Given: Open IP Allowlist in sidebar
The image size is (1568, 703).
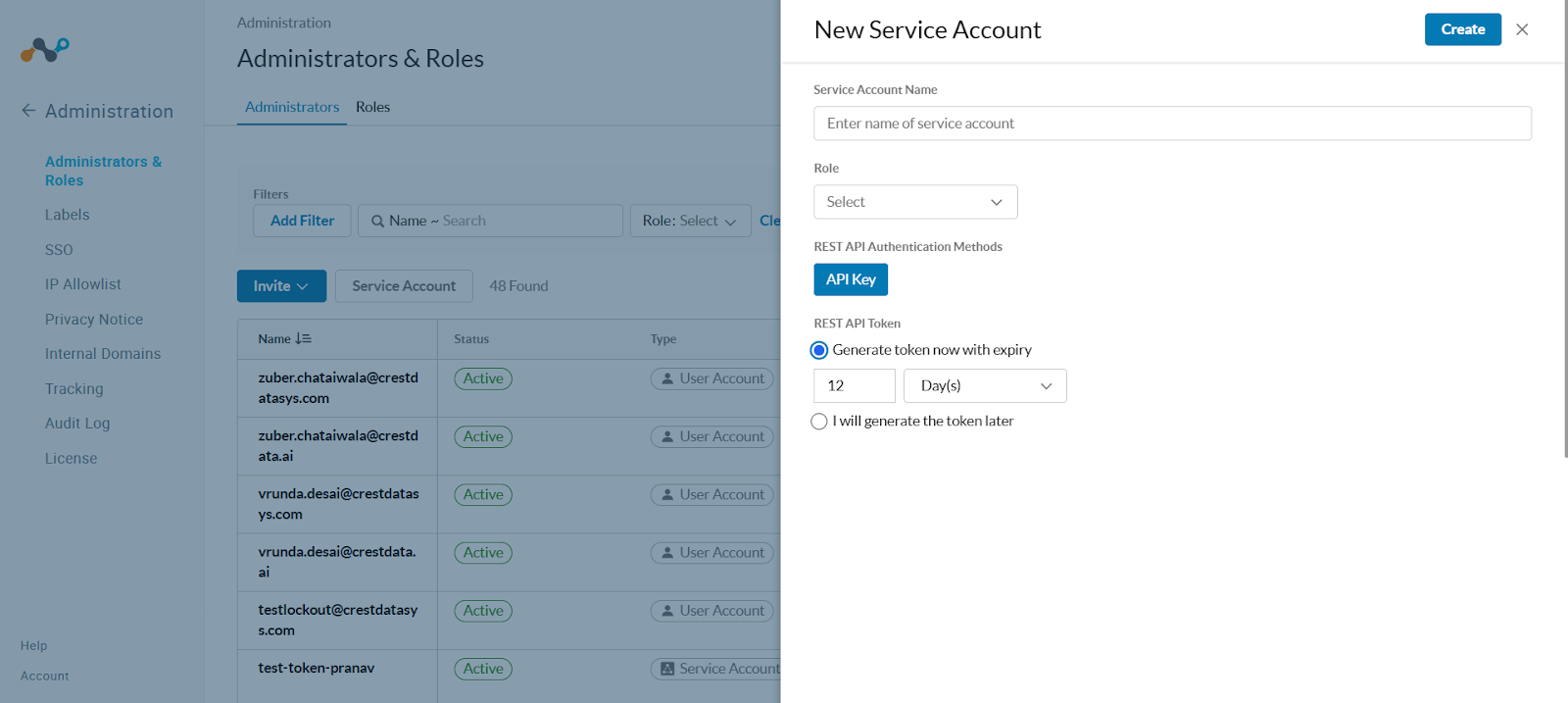Looking at the screenshot, I should point(83,284).
